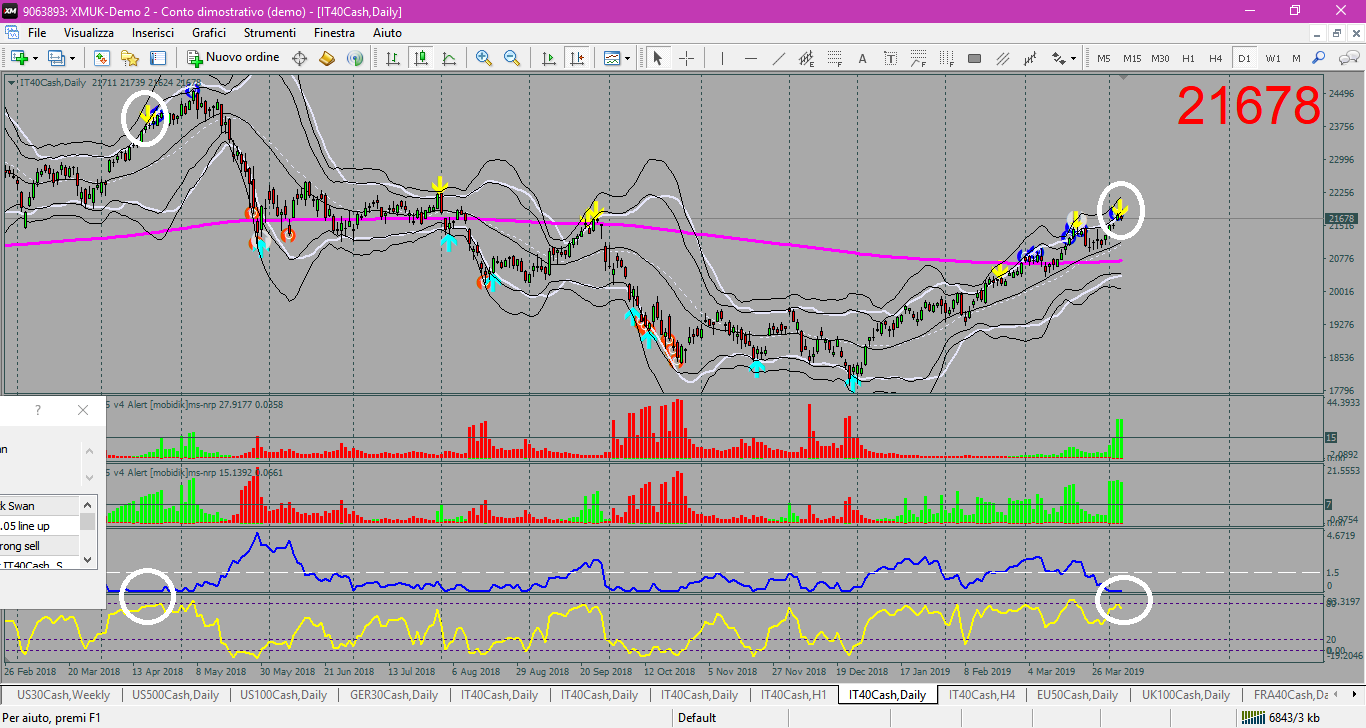Zoom out of the chart
This screenshot has height=728, width=1366.
click(512, 58)
